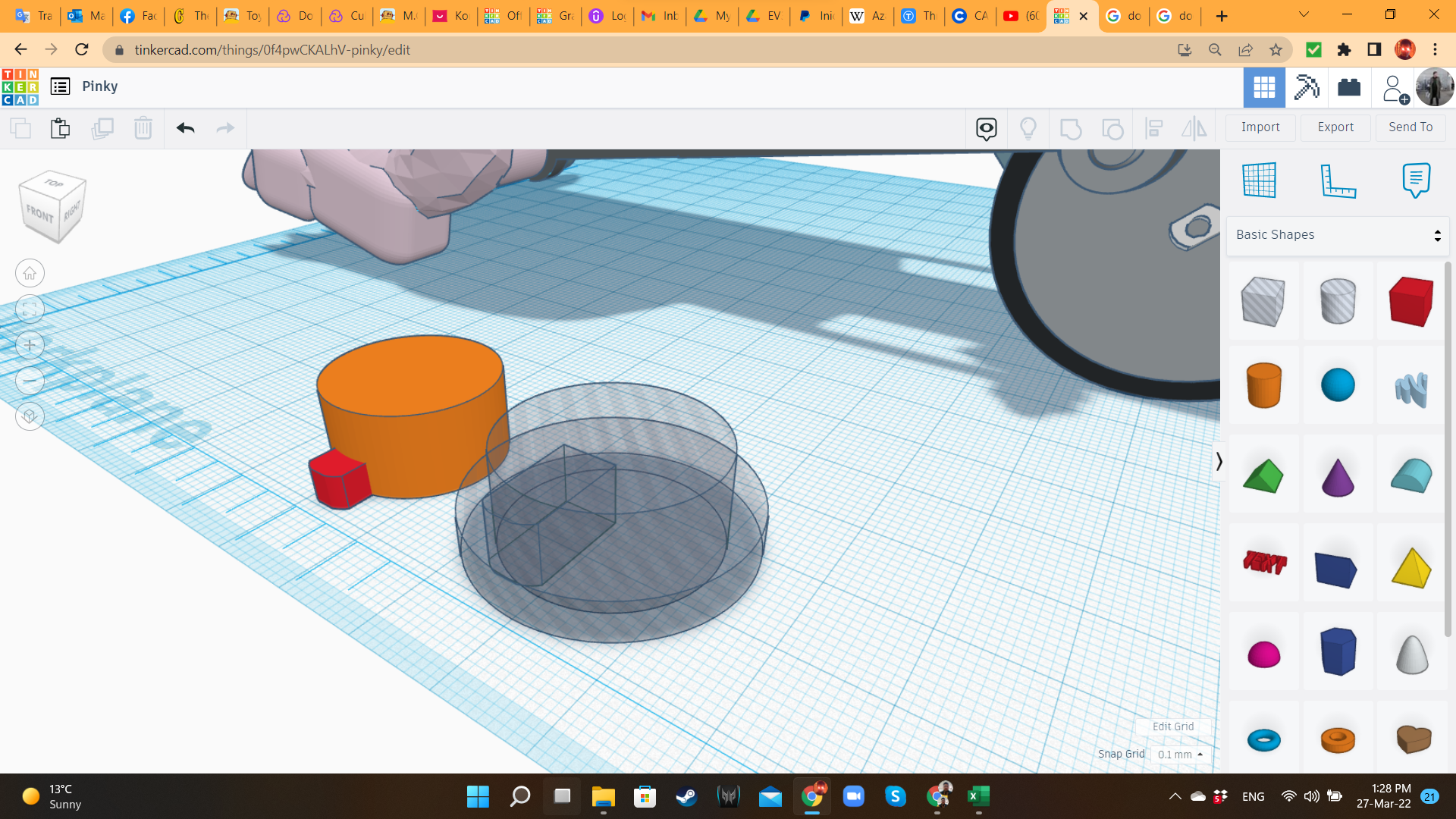Click the Edit Grid button

coord(1172,726)
